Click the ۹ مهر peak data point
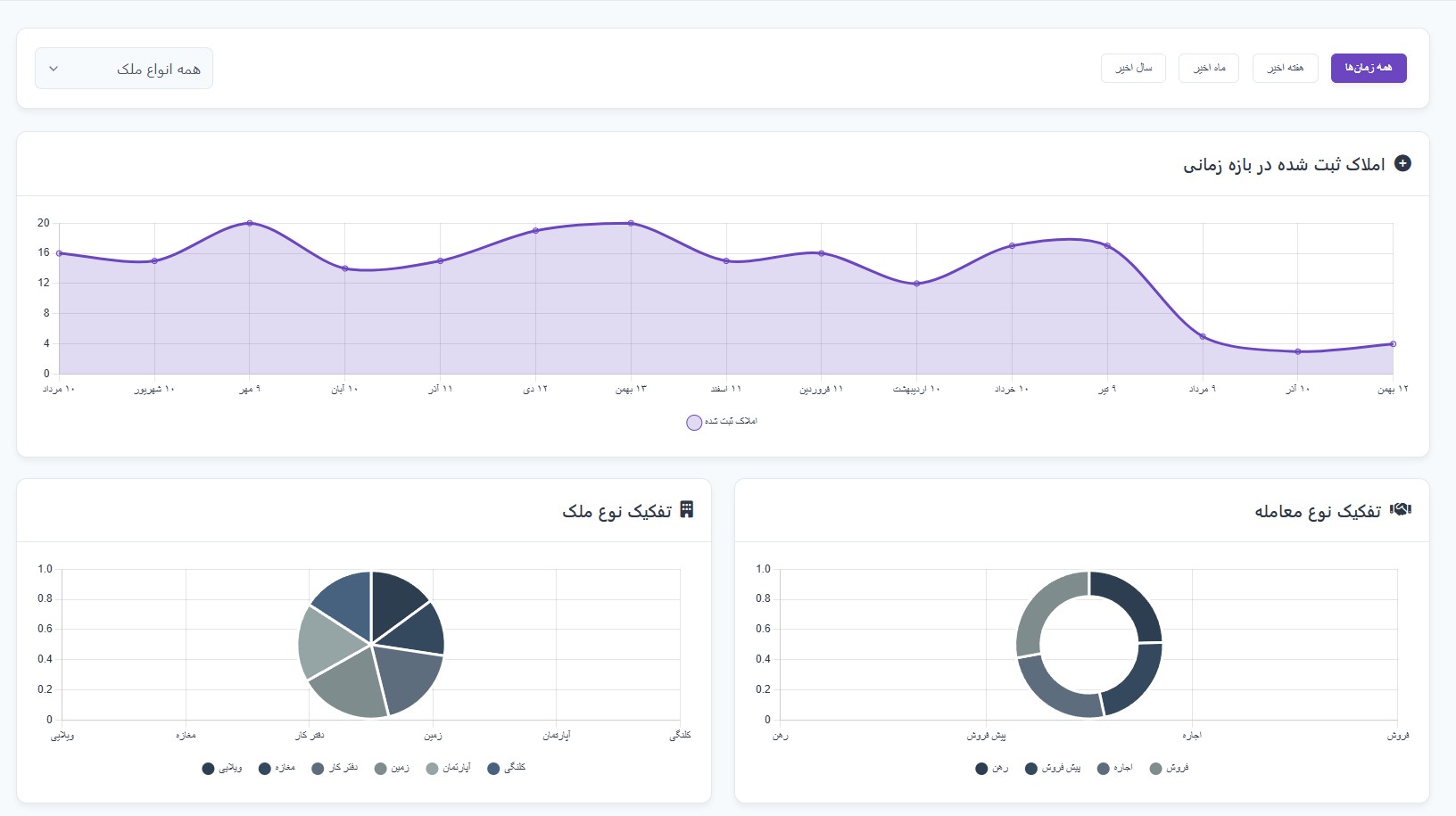This screenshot has height=816, width=1456. 250,223
